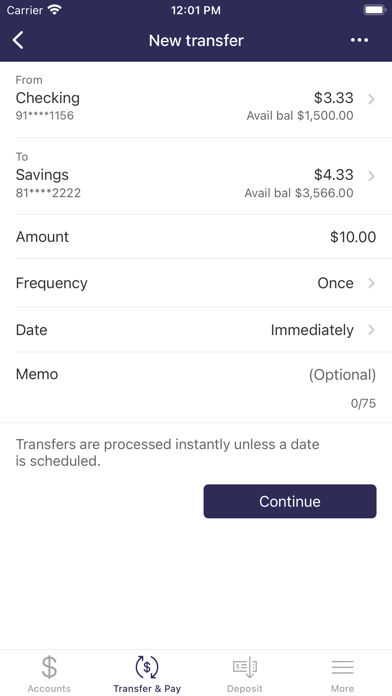Tap the More hamburger icon

[342, 667]
